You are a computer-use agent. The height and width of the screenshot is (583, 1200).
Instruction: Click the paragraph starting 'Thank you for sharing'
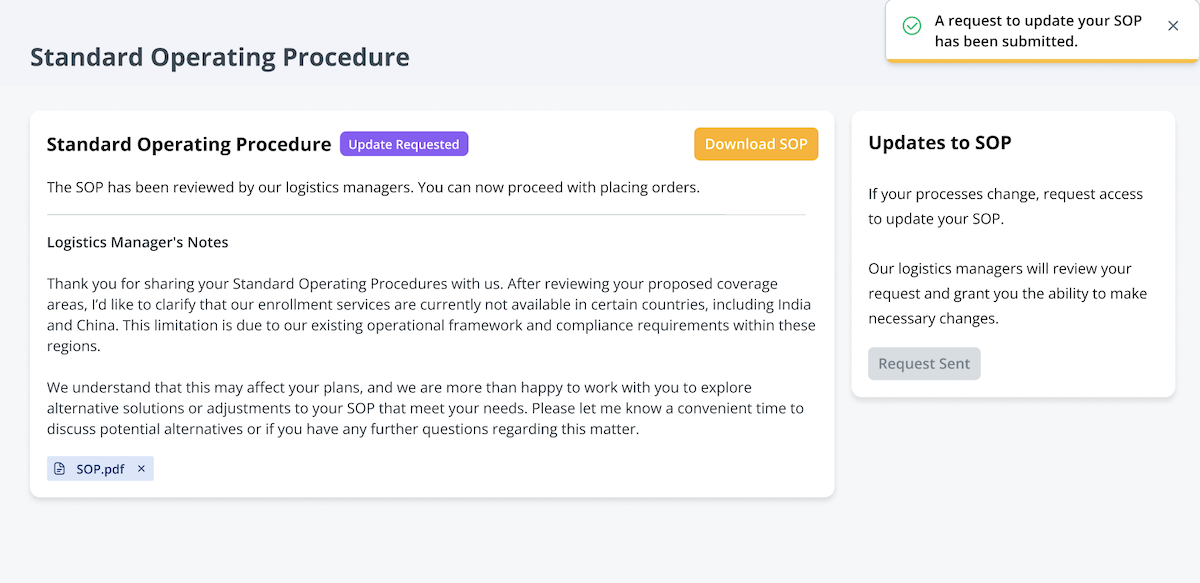click(x=431, y=315)
